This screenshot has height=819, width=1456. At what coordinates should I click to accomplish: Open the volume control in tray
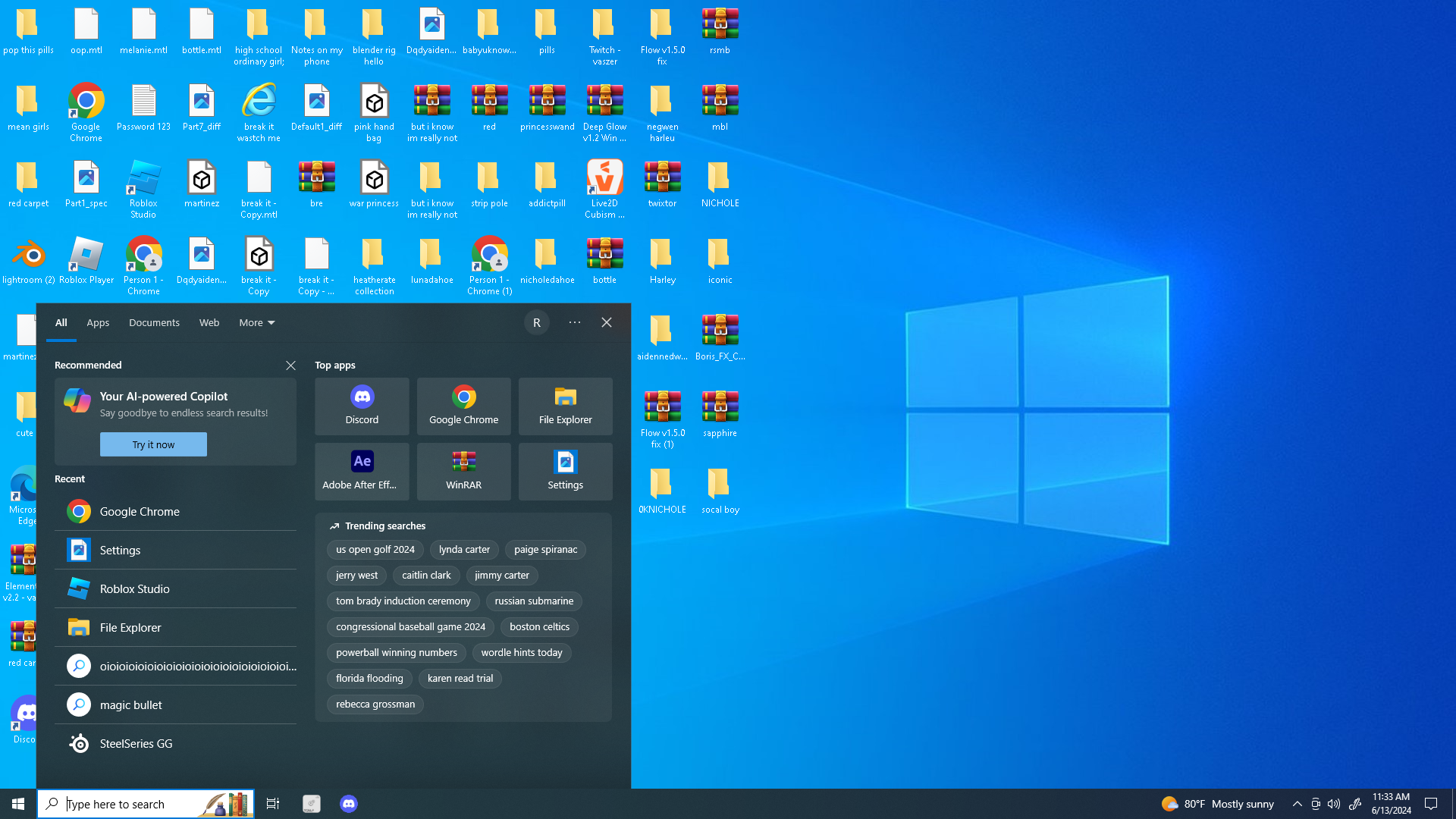tap(1334, 804)
